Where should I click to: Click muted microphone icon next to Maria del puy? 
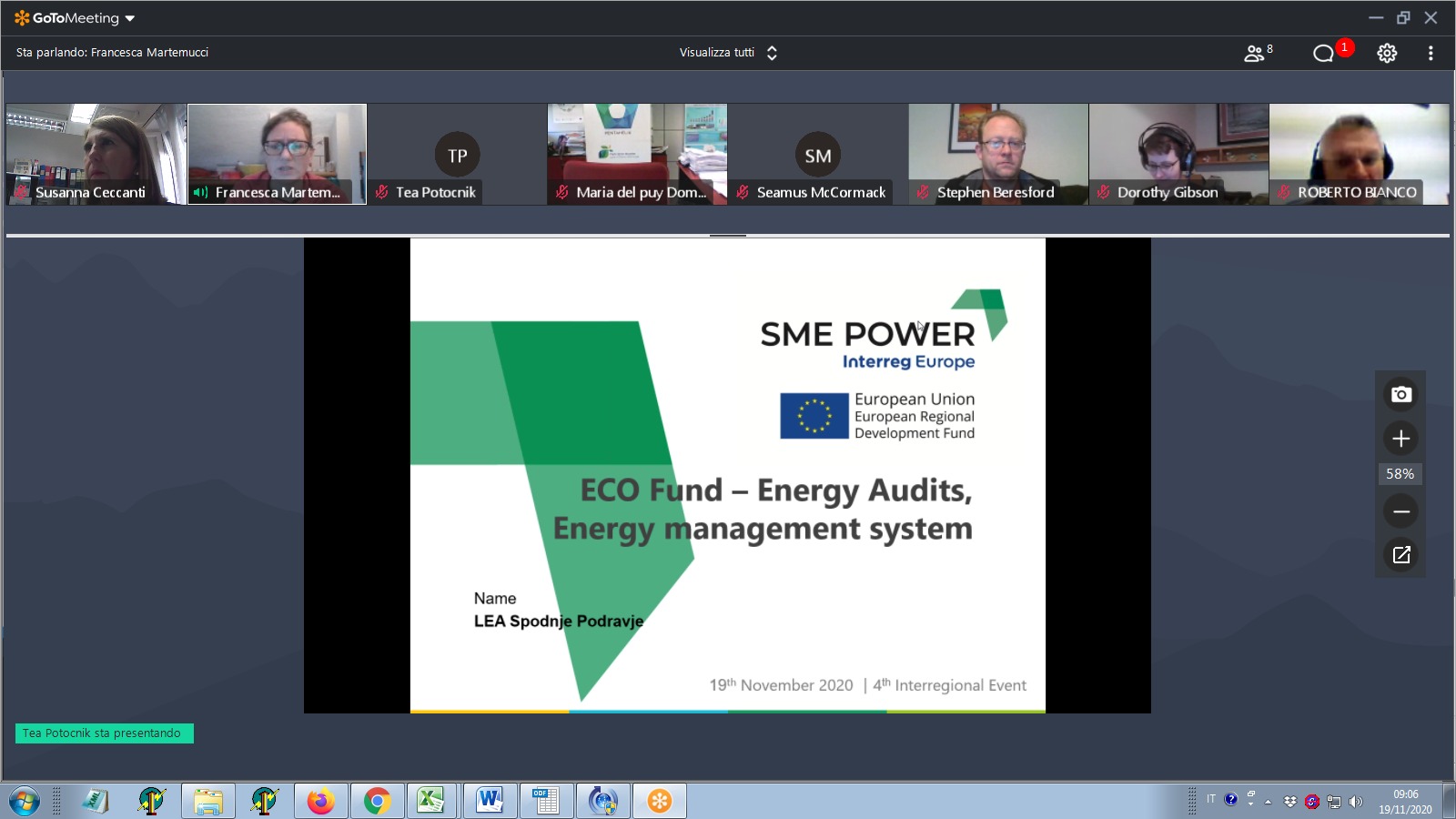[x=562, y=192]
